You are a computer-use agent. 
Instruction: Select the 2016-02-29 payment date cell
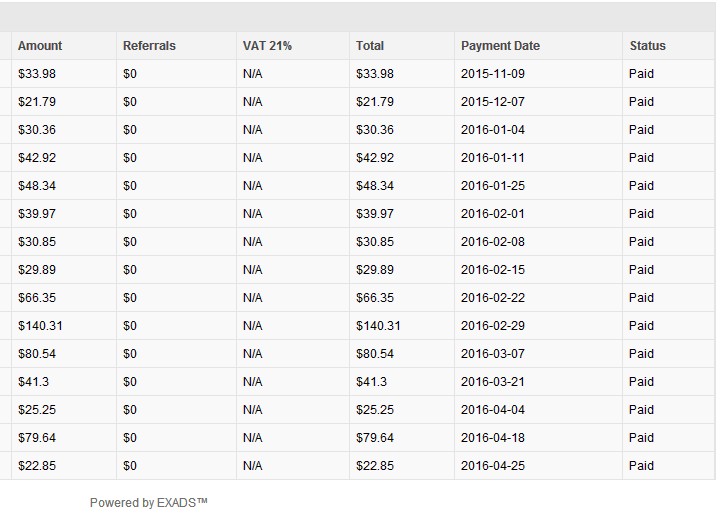[493, 326]
